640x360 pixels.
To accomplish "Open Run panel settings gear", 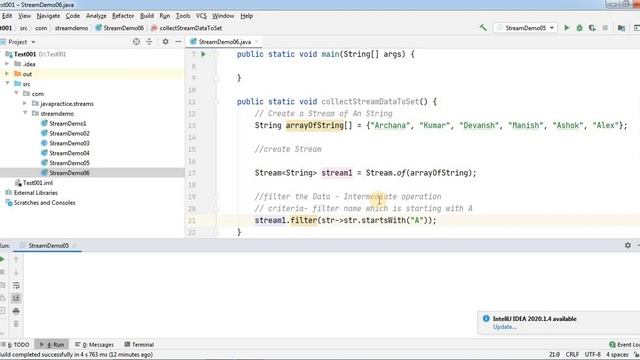I will pyautogui.click(x=628, y=245).
